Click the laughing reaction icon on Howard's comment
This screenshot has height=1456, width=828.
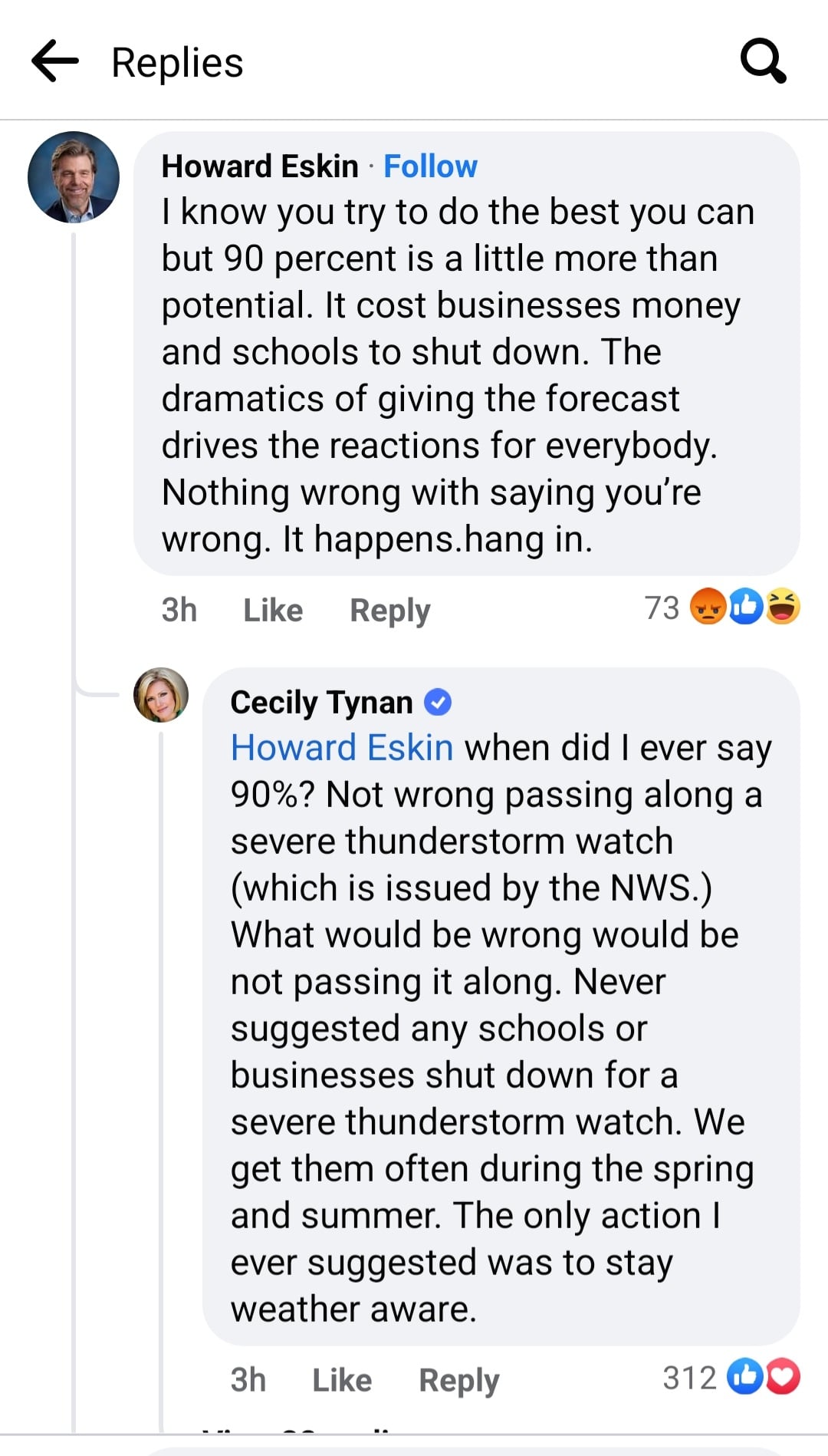pyautogui.click(x=783, y=607)
